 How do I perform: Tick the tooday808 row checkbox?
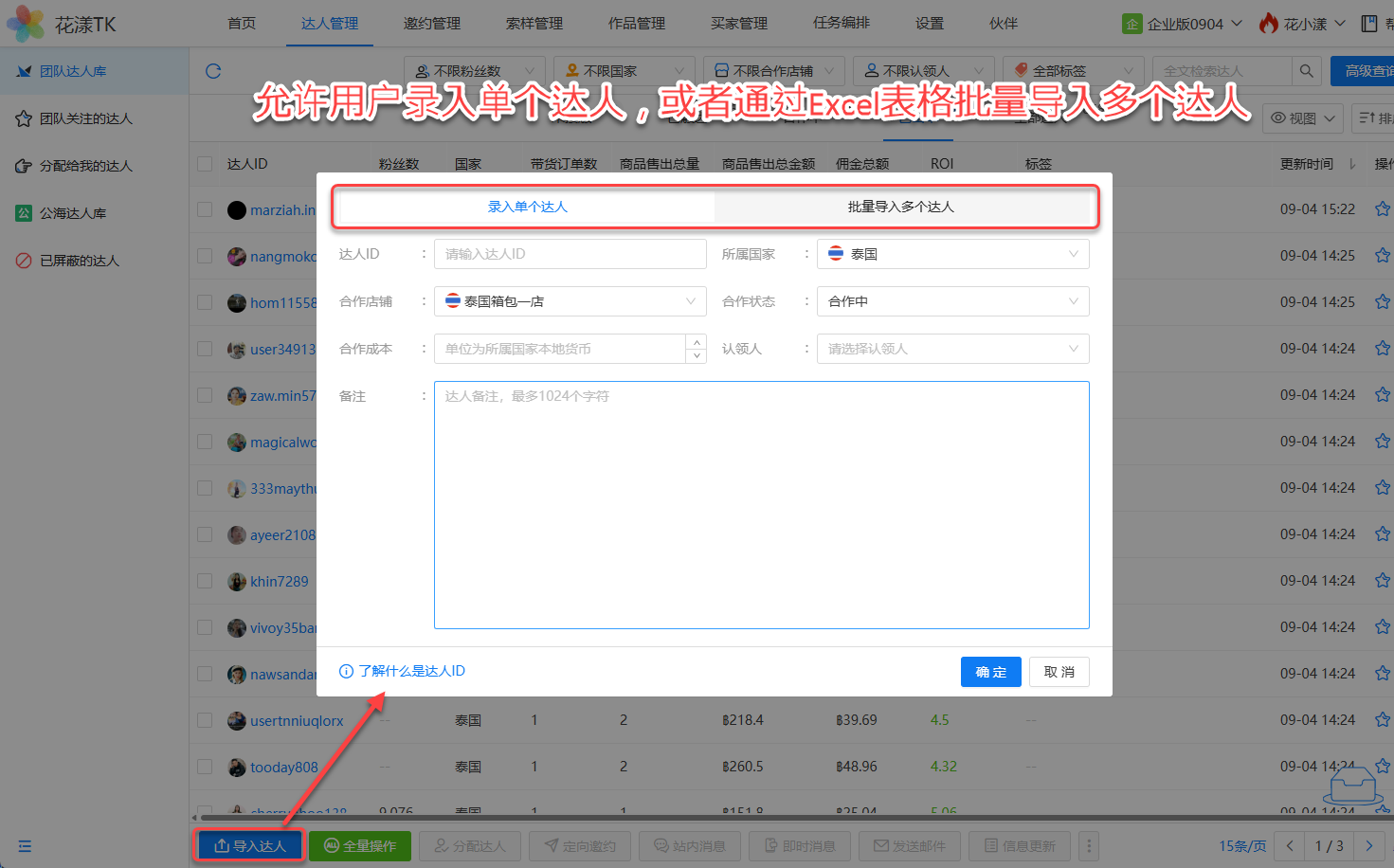tap(205, 767)
